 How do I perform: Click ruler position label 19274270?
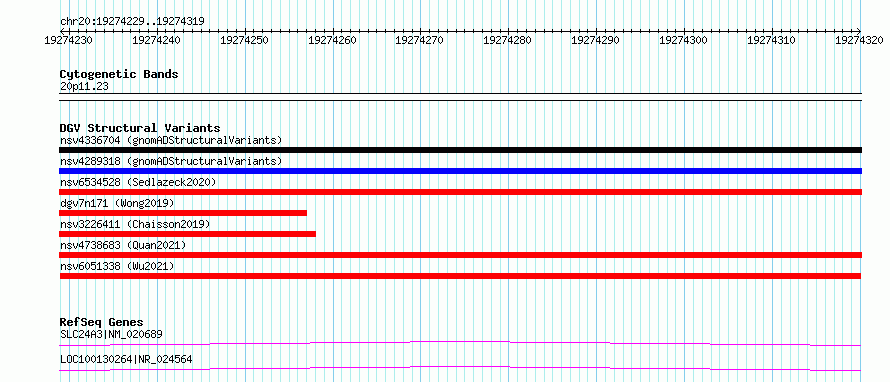(420, 40)
